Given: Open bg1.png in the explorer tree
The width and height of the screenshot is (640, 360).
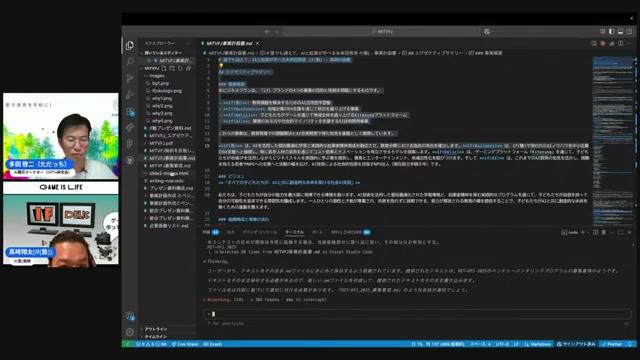Looking at the screenshot, I should 160,83.
